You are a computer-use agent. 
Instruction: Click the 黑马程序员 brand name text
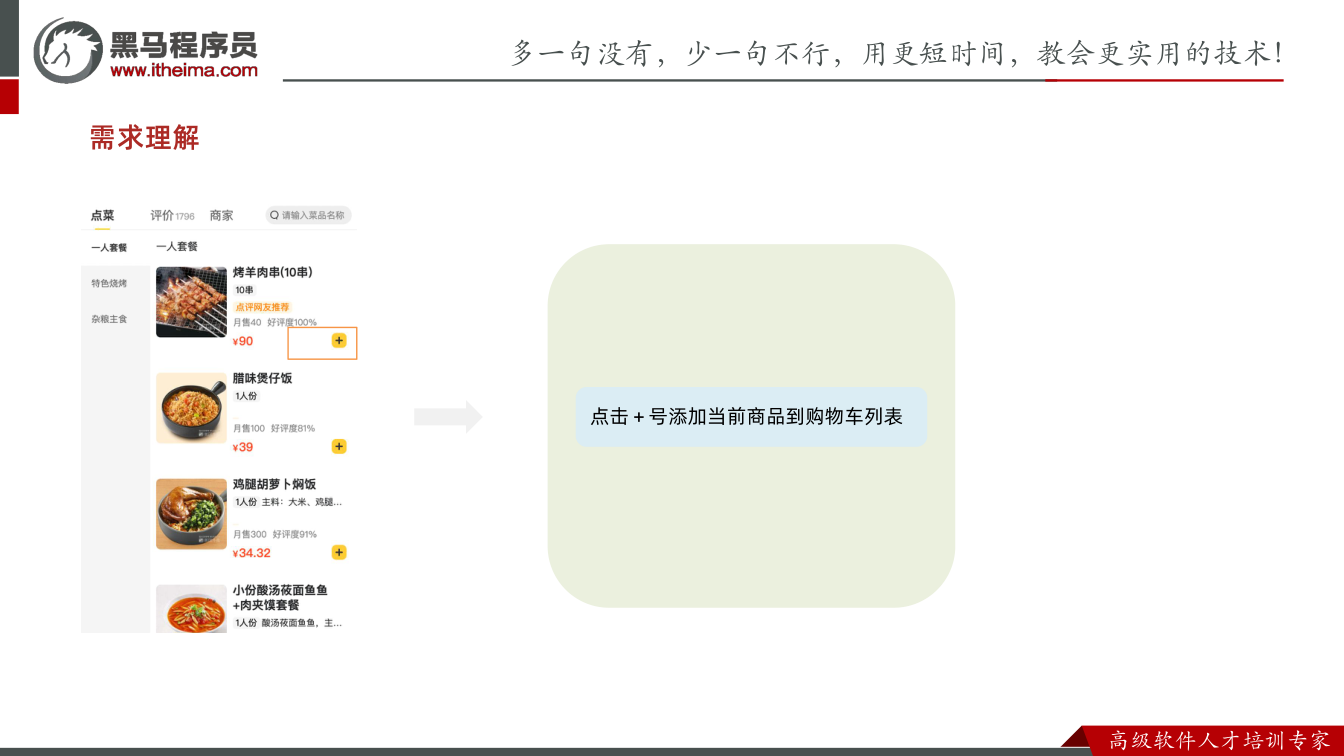coord(184,44)
